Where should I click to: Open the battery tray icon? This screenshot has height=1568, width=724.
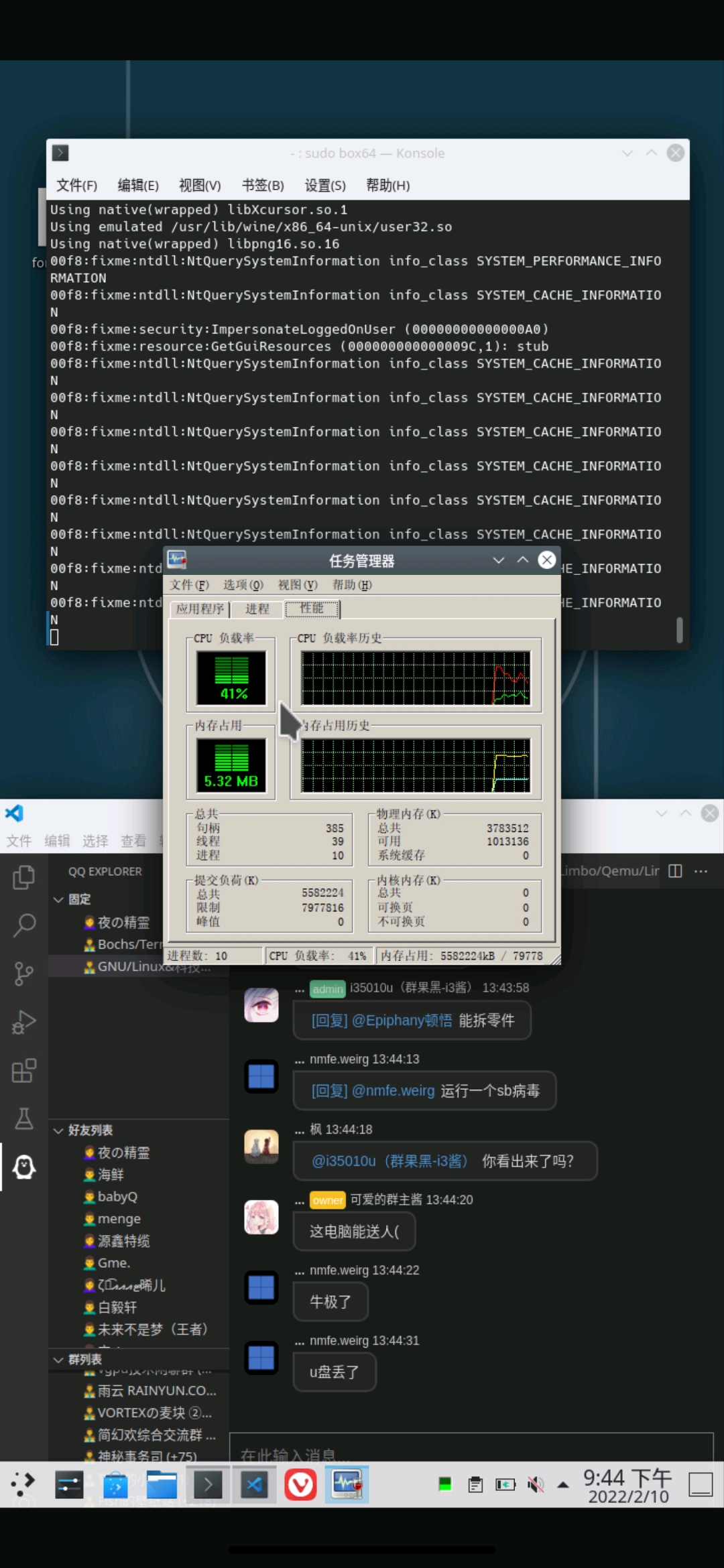505,1485
